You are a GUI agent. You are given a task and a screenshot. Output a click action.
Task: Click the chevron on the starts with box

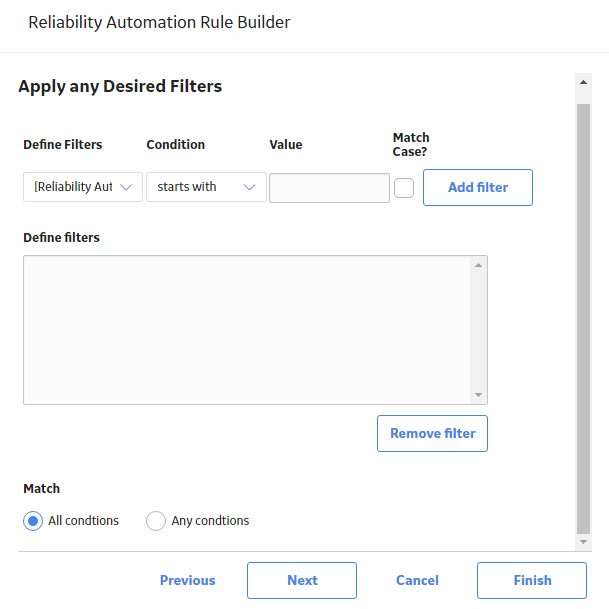click(x=249, y=187)
